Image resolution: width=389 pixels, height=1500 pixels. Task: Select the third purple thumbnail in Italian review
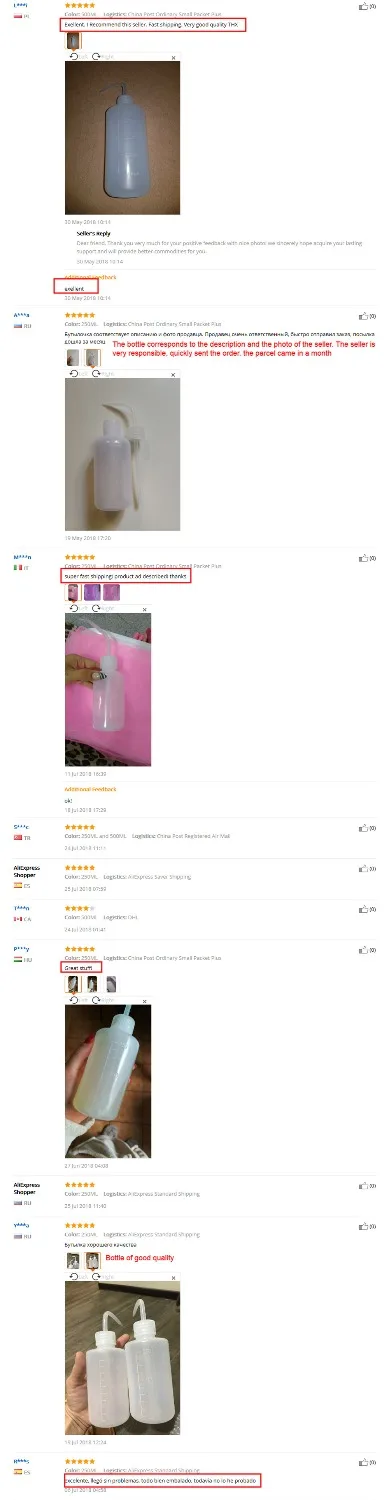(111, 592)
